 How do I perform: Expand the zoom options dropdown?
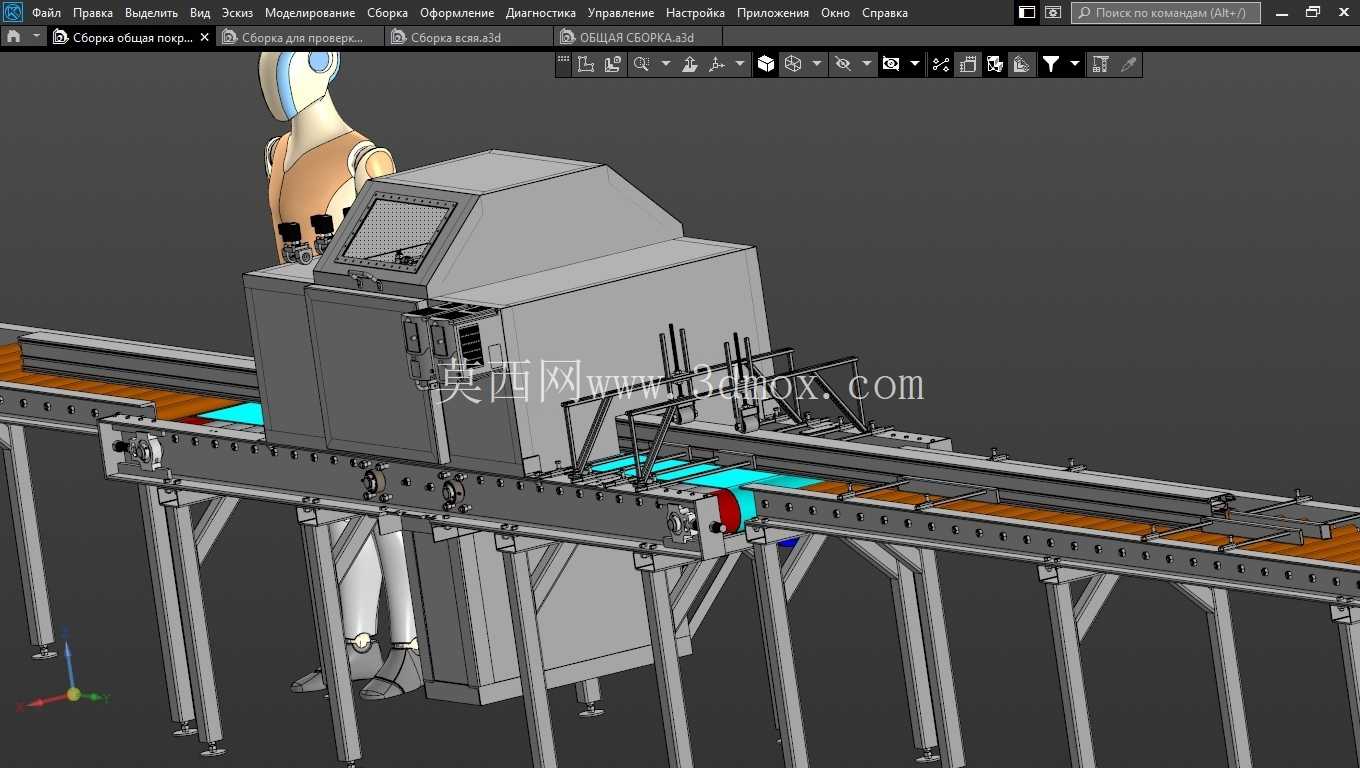(665, 64)
